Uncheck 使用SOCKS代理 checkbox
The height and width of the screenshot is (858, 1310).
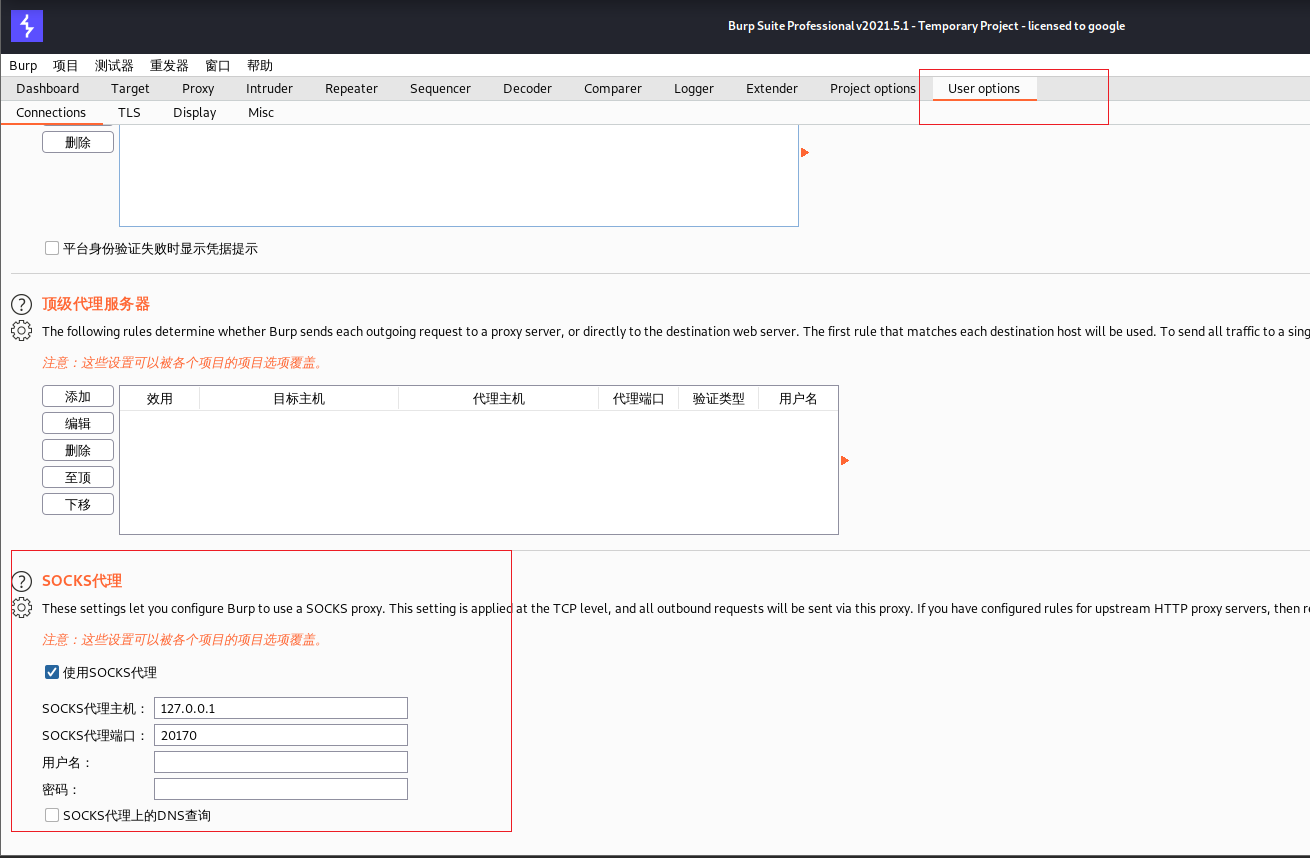pyautogui.click(x=52, y=672)
